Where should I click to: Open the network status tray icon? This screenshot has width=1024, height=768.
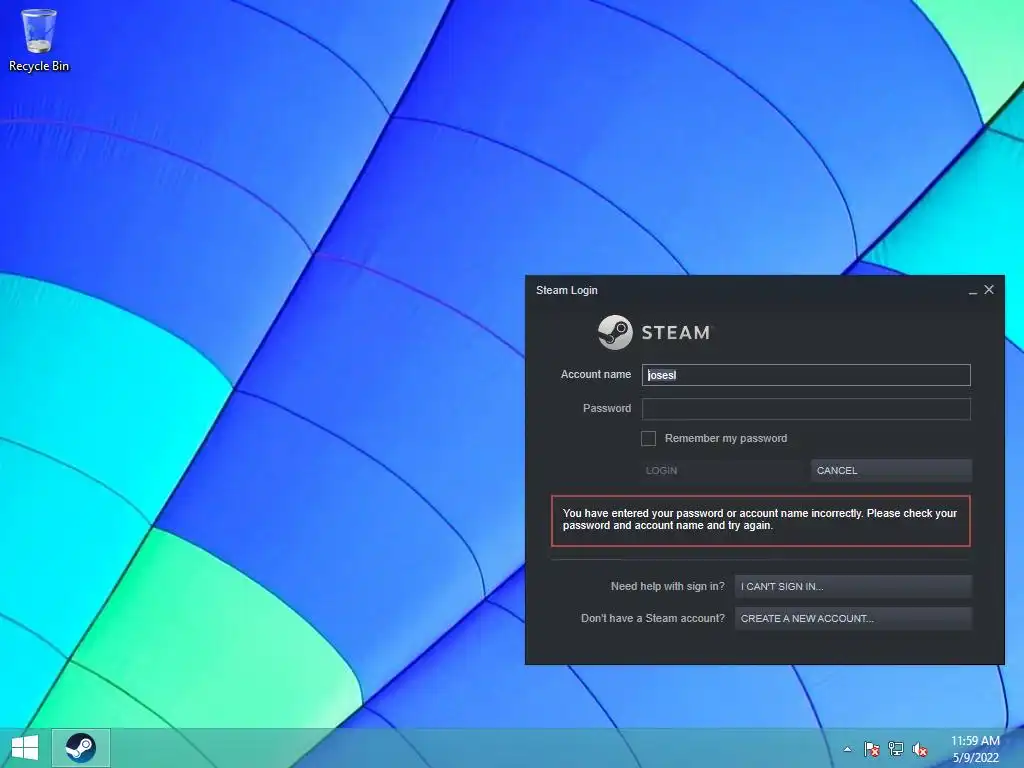895,749
